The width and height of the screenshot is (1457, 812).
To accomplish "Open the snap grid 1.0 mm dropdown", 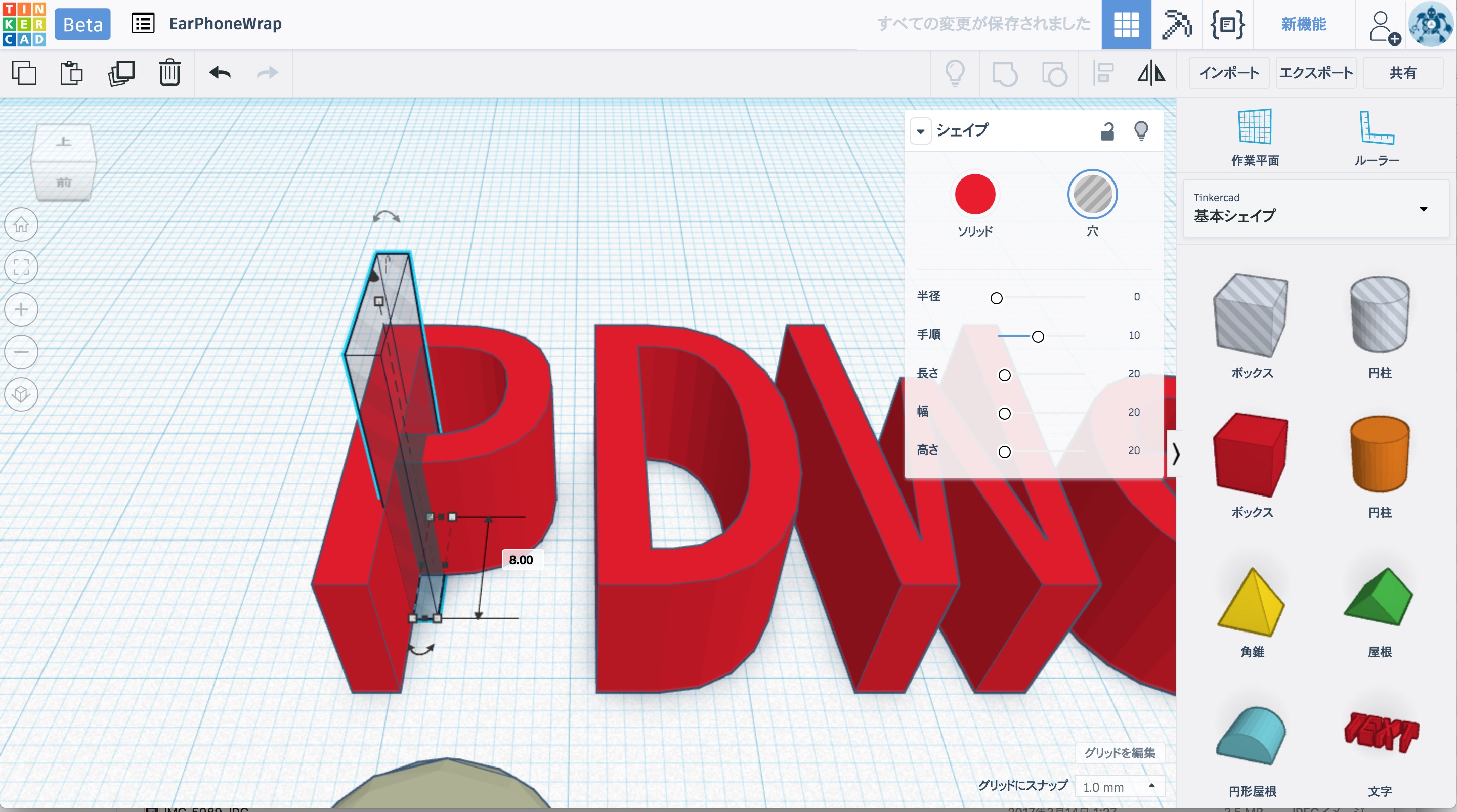I will click(1120, 787).
